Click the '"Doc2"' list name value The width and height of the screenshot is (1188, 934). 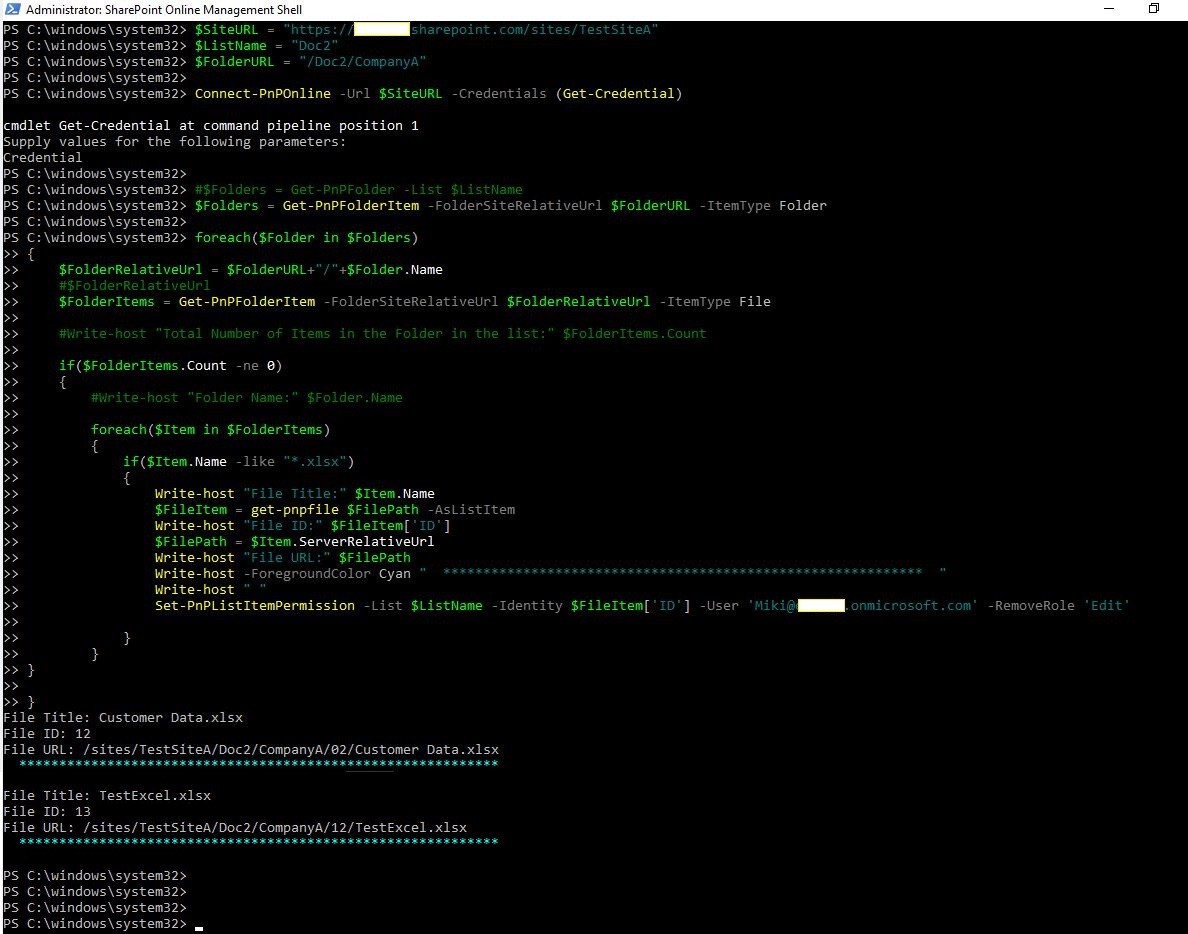[314, 45]
